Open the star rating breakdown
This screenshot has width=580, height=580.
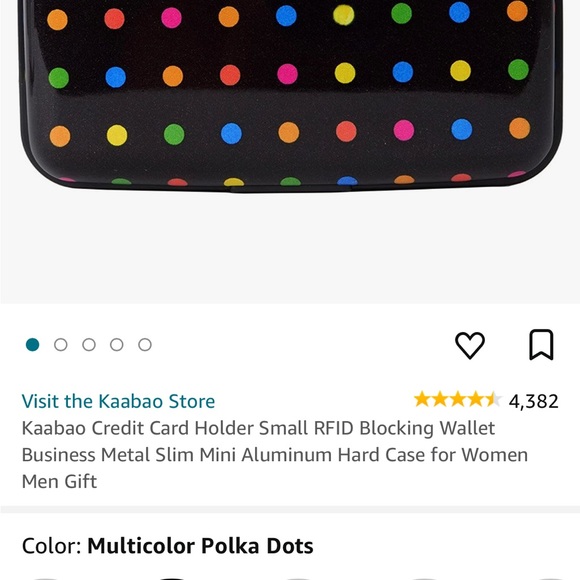click(458, 400)
